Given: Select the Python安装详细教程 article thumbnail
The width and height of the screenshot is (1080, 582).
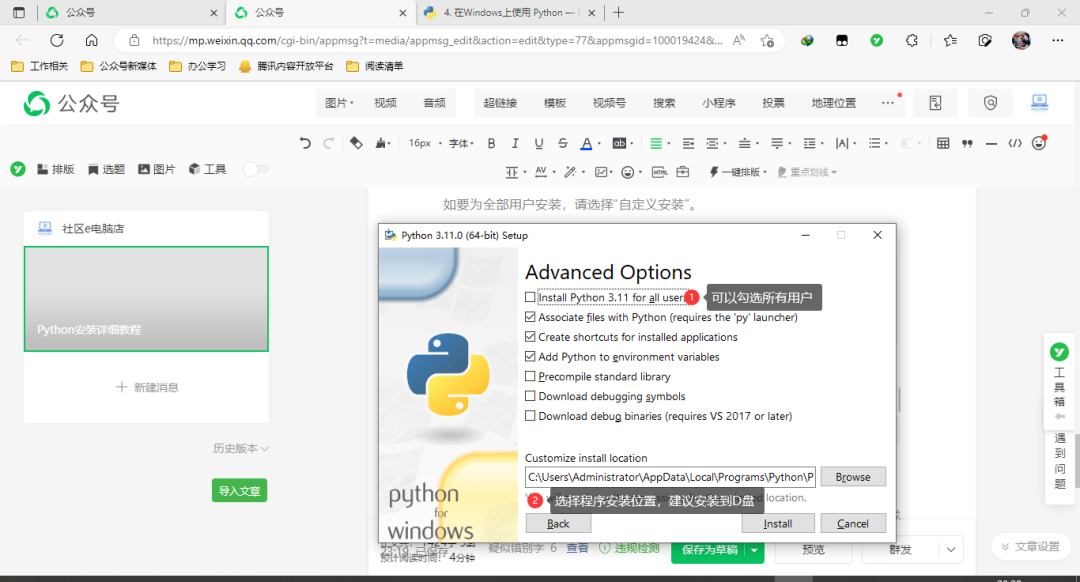Looking at the screenshot, I should [x=146, y=299].
